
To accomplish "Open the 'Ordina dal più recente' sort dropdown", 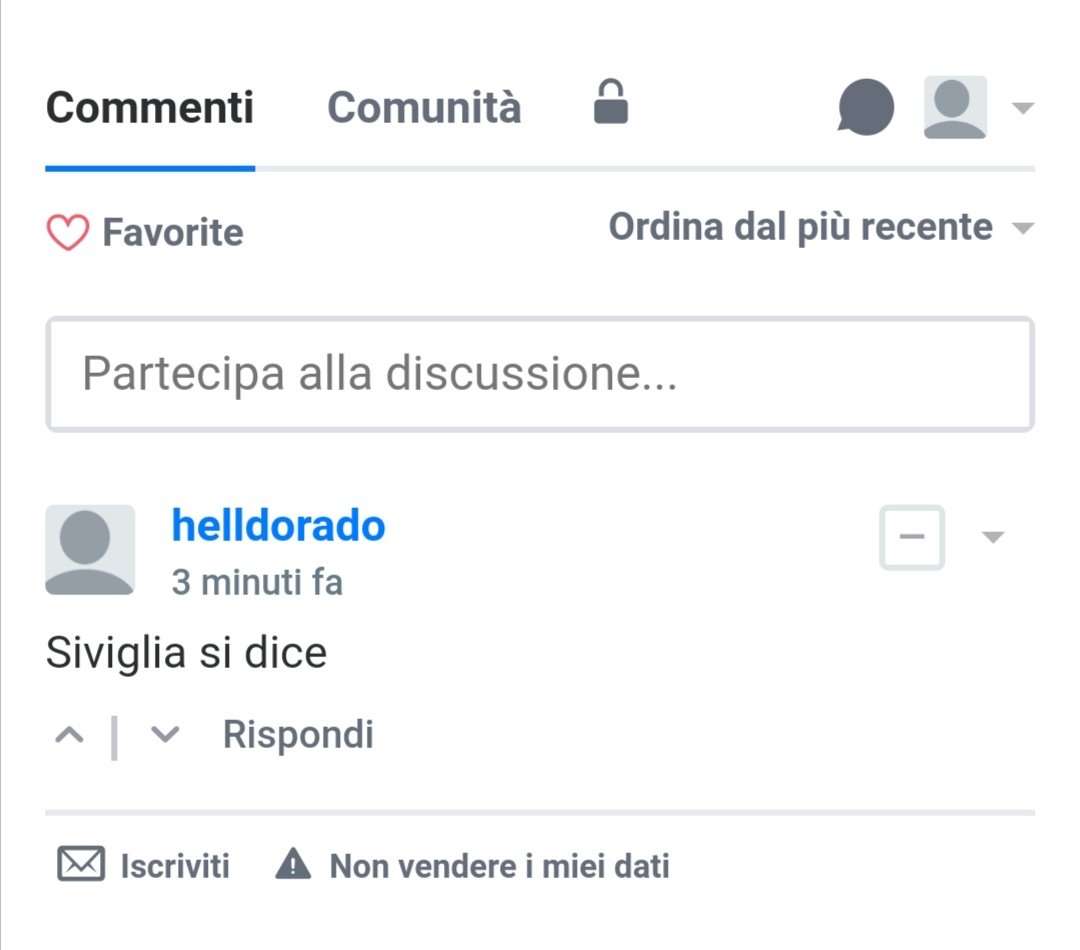I will click(820, 228).
